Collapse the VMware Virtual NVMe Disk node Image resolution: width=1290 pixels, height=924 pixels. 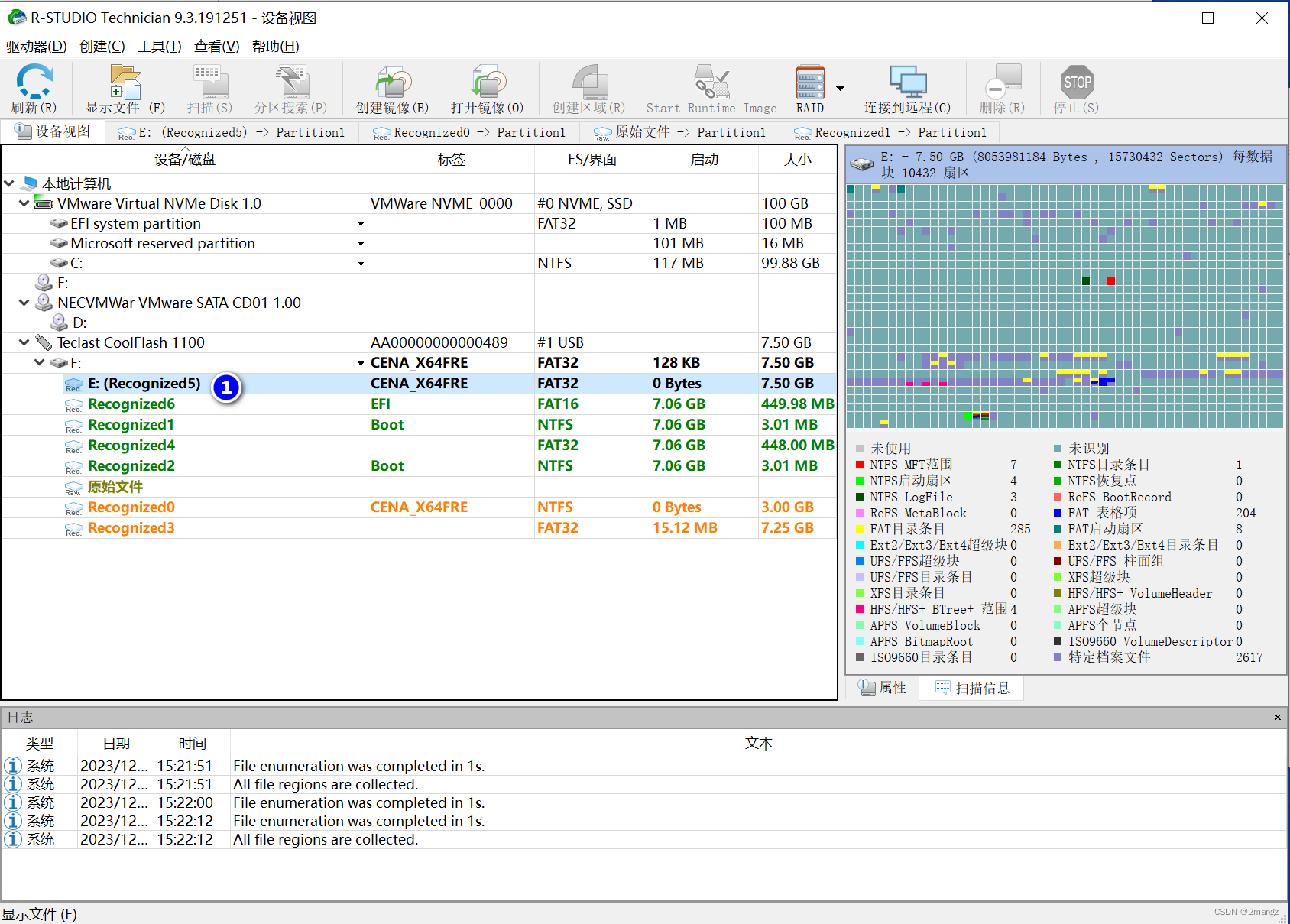coord(24,203)
